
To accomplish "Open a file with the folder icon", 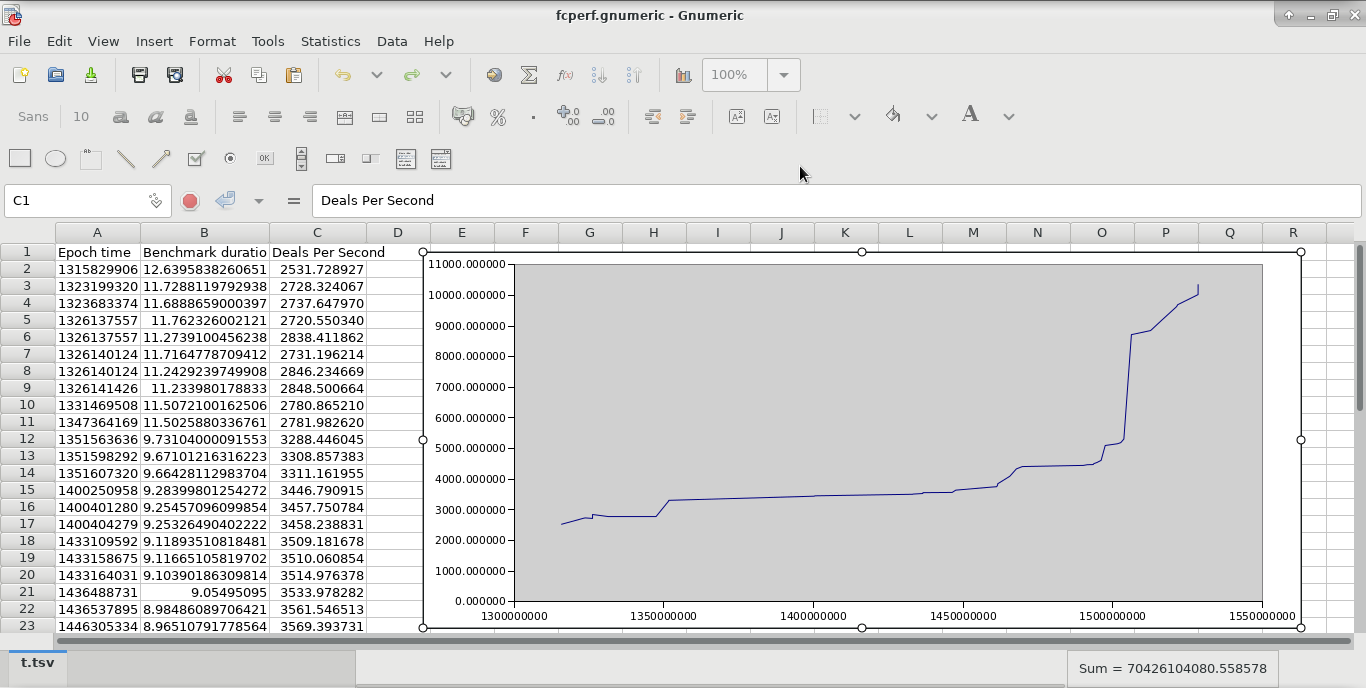I will pos(55,75).
